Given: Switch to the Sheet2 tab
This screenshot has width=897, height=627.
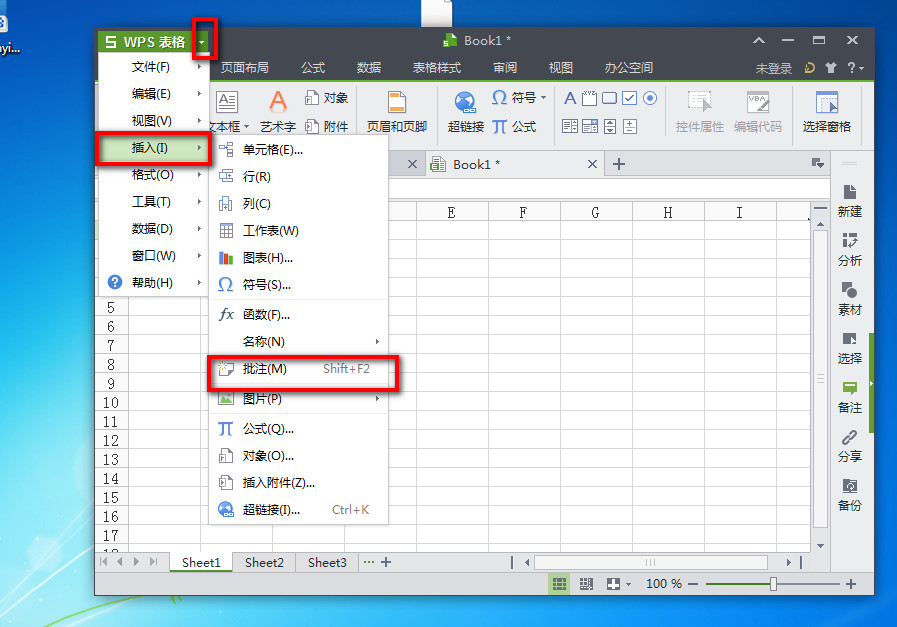Looking at the screenshot, I should [x=263, y=563].
